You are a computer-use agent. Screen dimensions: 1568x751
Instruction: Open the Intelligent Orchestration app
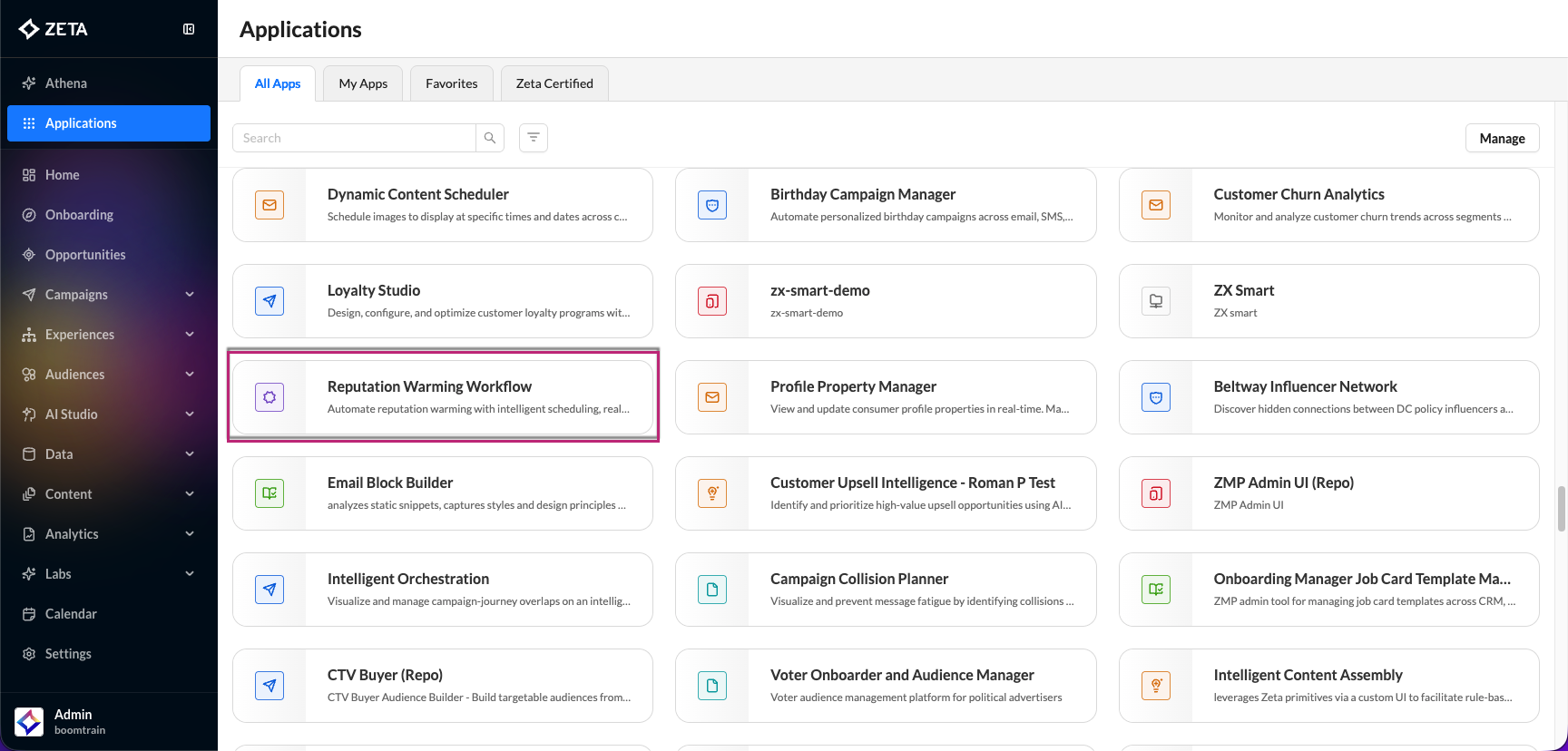pos(443,590)
